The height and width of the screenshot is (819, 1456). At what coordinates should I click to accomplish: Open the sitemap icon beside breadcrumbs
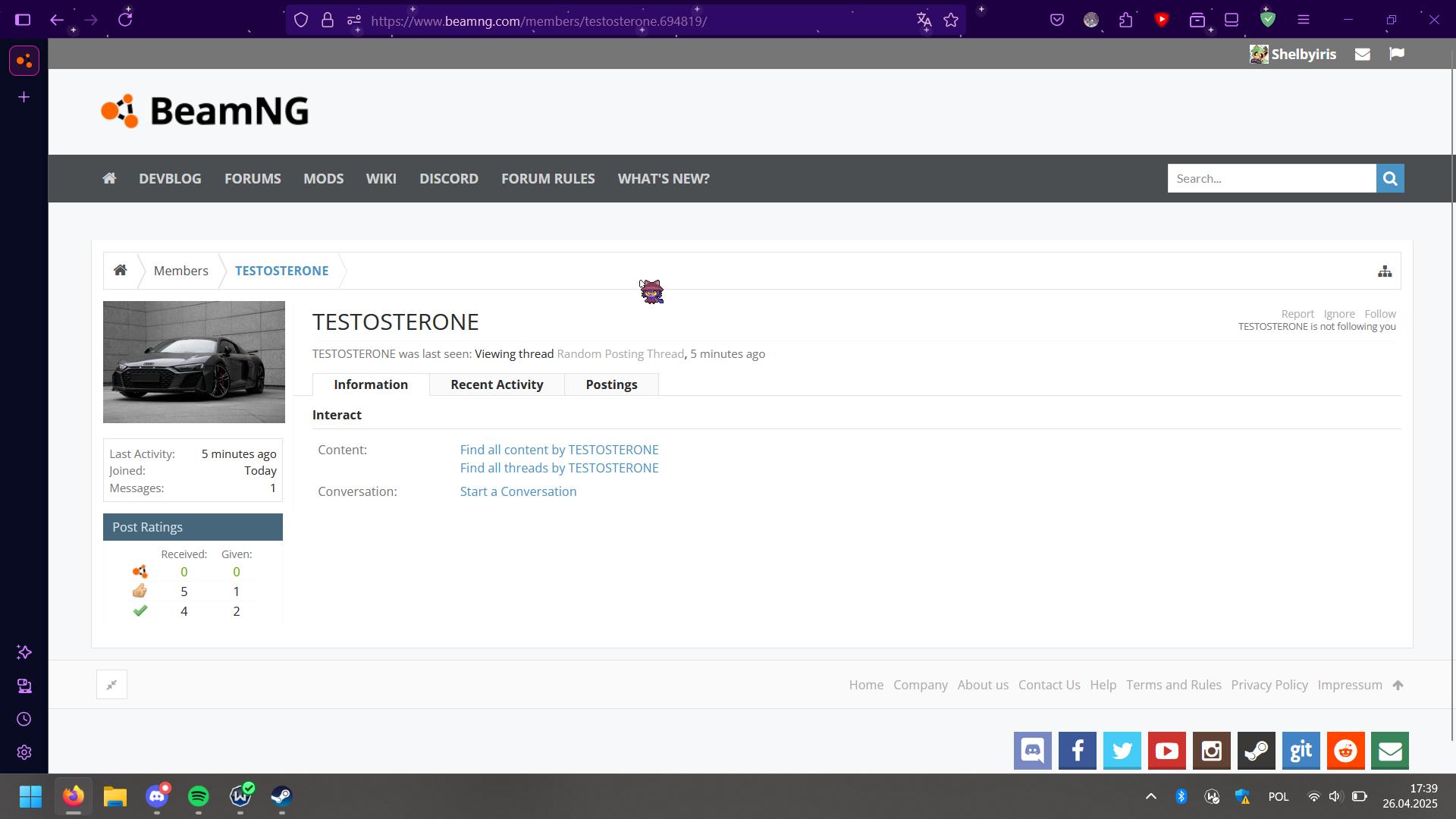click(x=1385, y=271)
